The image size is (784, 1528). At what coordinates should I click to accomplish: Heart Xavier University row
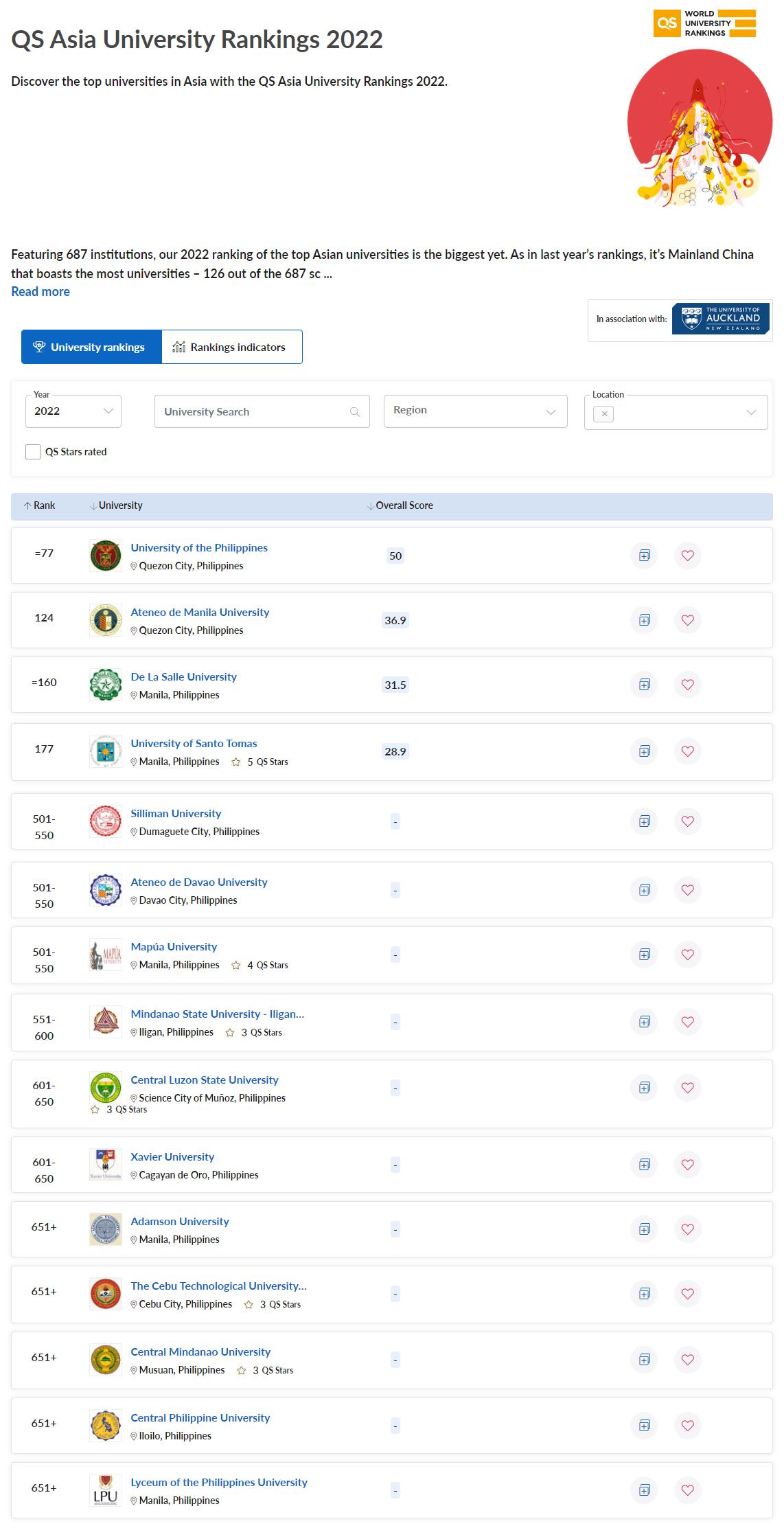click(687, 1165)
